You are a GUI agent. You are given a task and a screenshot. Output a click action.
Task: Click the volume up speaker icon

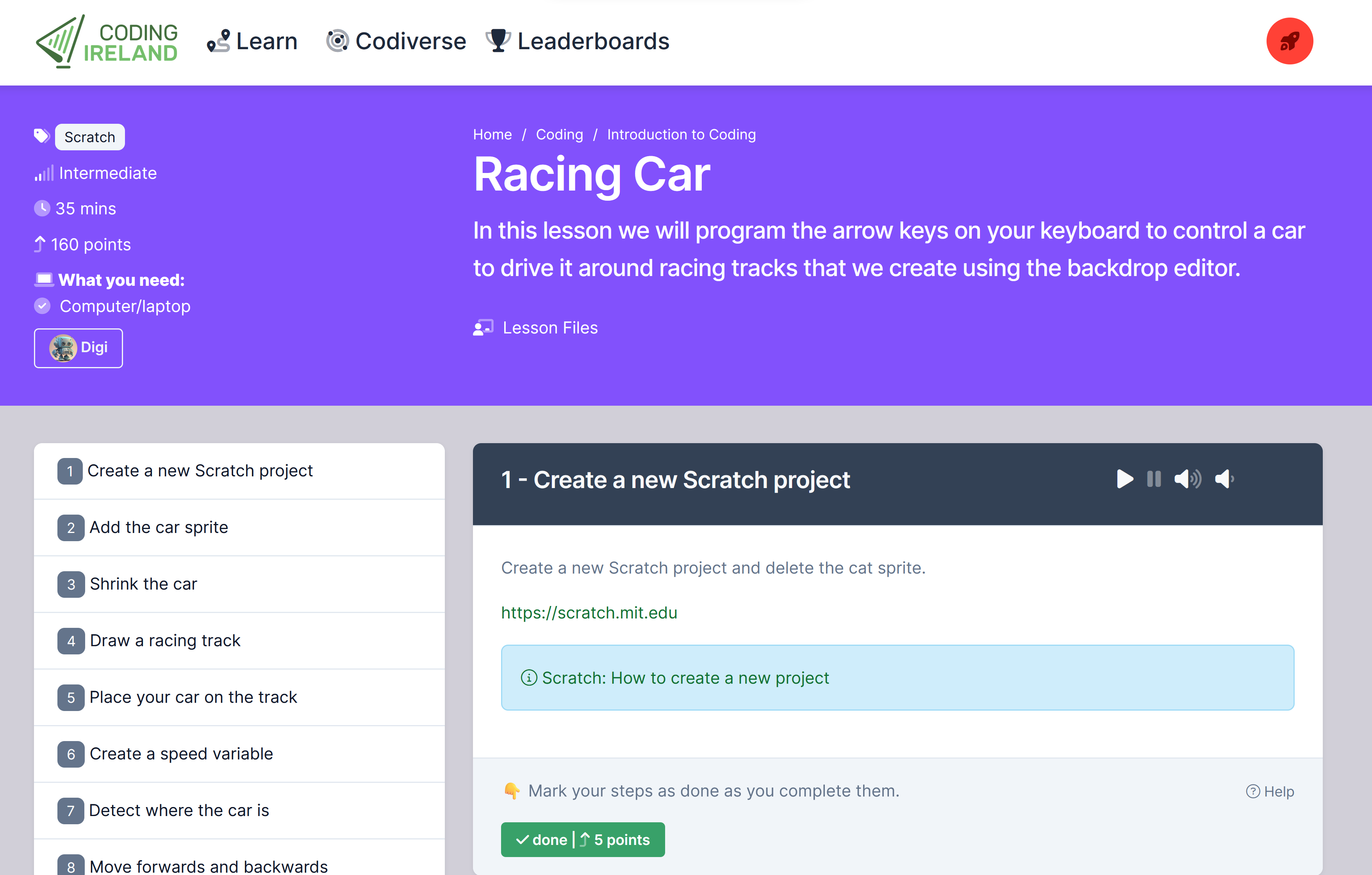coord(1187,479)
